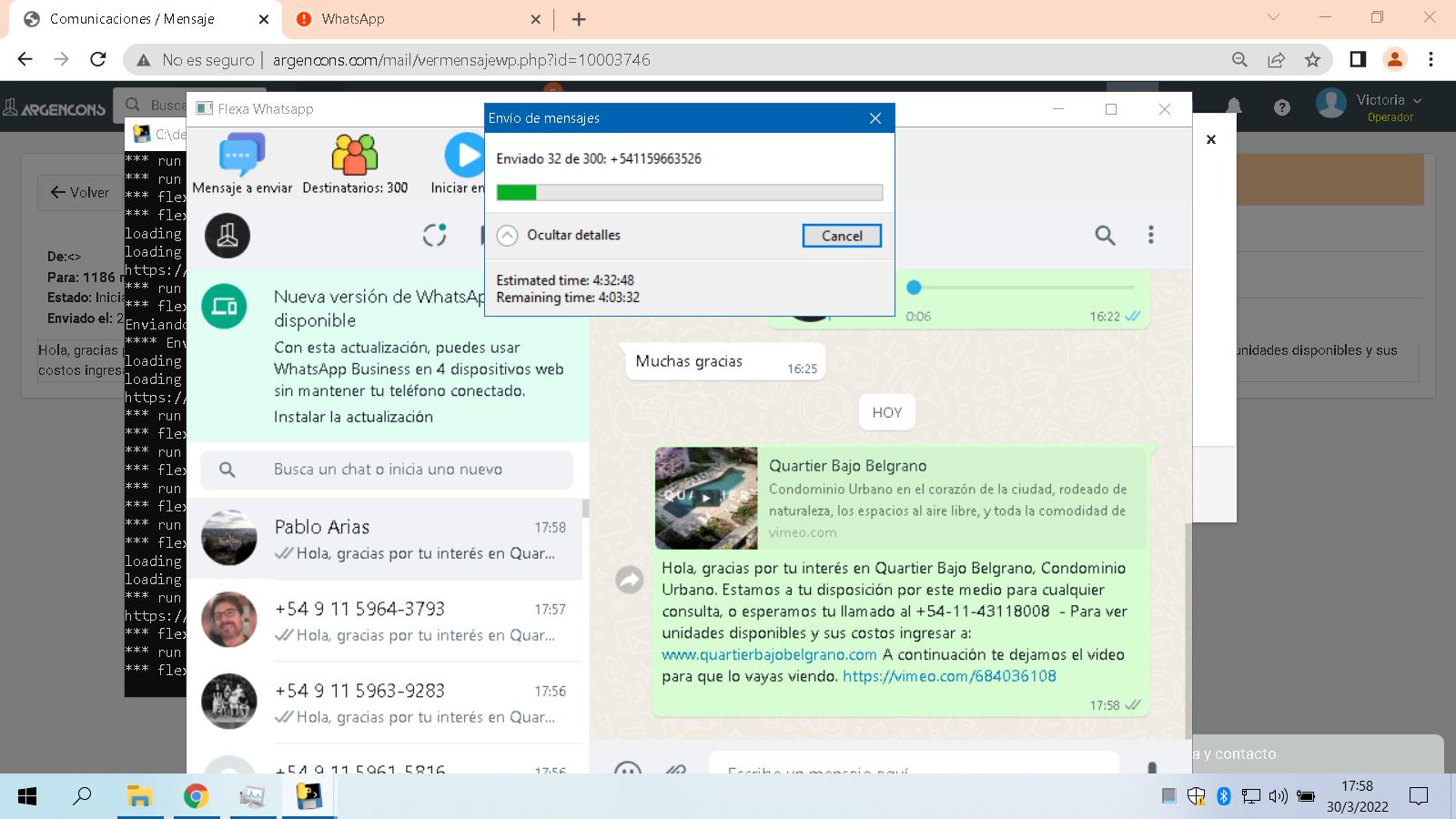Select the +54 9 11 5964-3793 chat
This screenshot has height=819, width=1456.
click(384, 621)
